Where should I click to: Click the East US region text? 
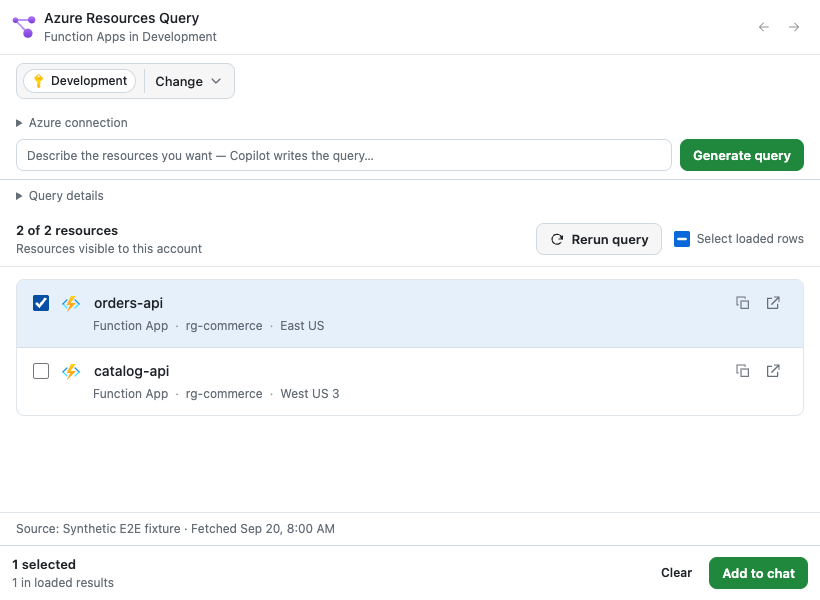coord(302,326)
